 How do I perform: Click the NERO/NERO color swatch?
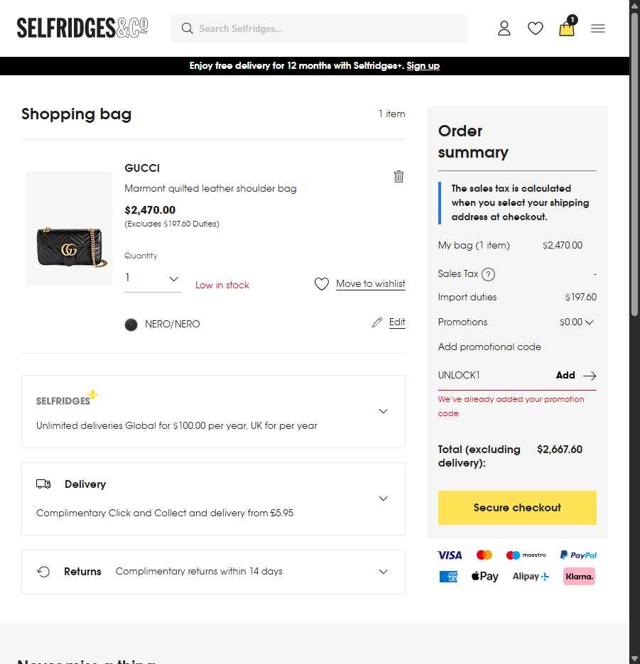coord(131,324)
